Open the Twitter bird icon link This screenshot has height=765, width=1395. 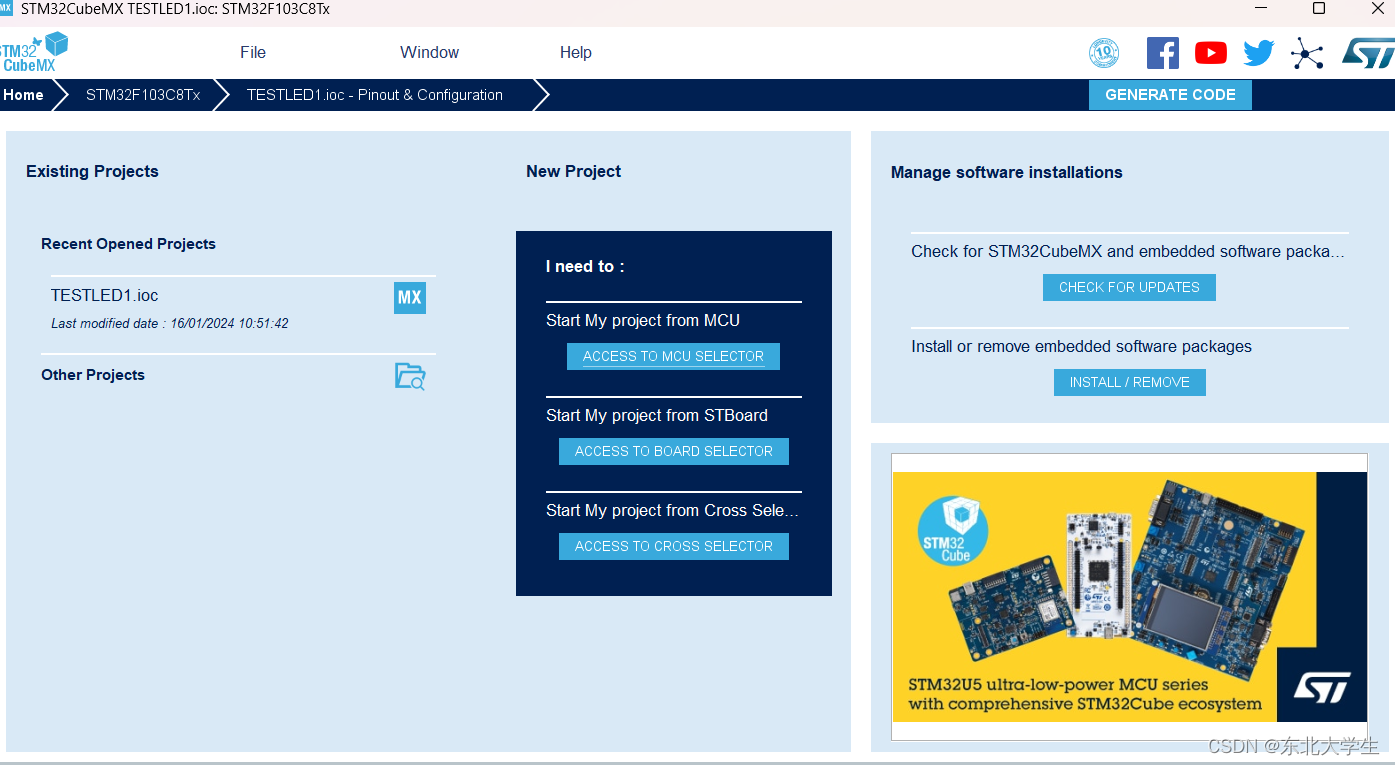1259,53
